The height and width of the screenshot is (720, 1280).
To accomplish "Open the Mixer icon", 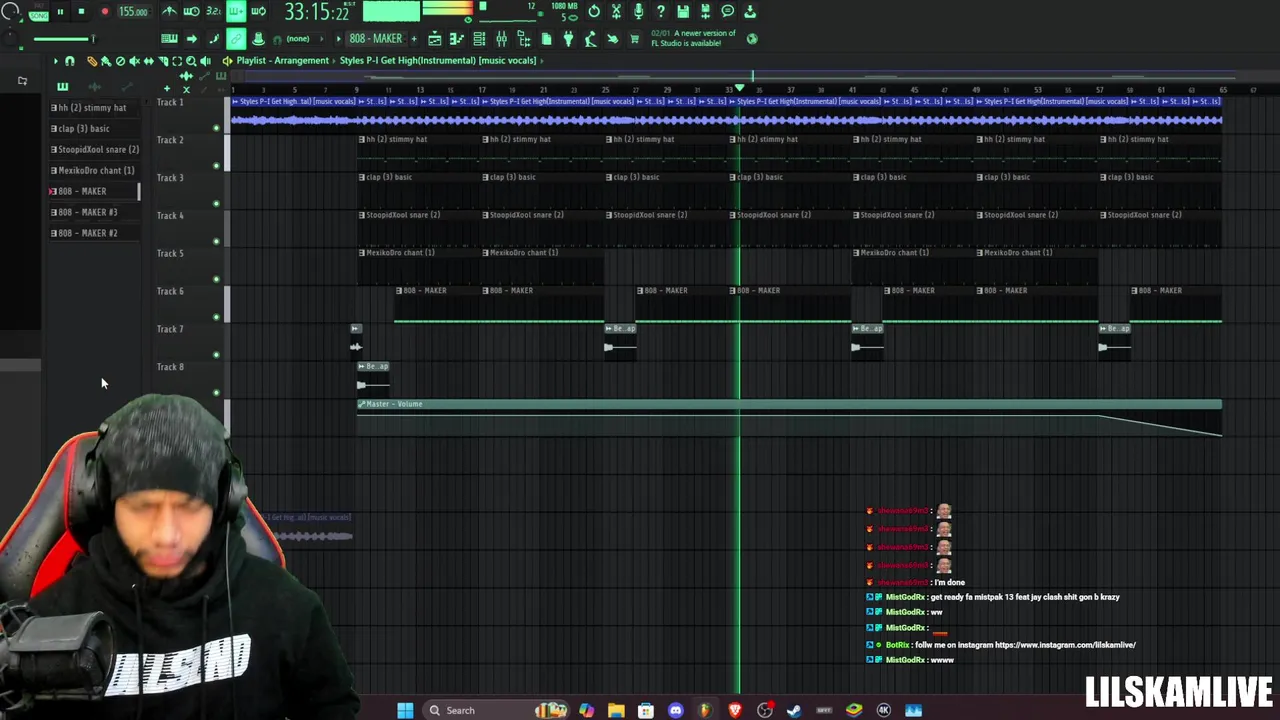I will coord(501,39).
